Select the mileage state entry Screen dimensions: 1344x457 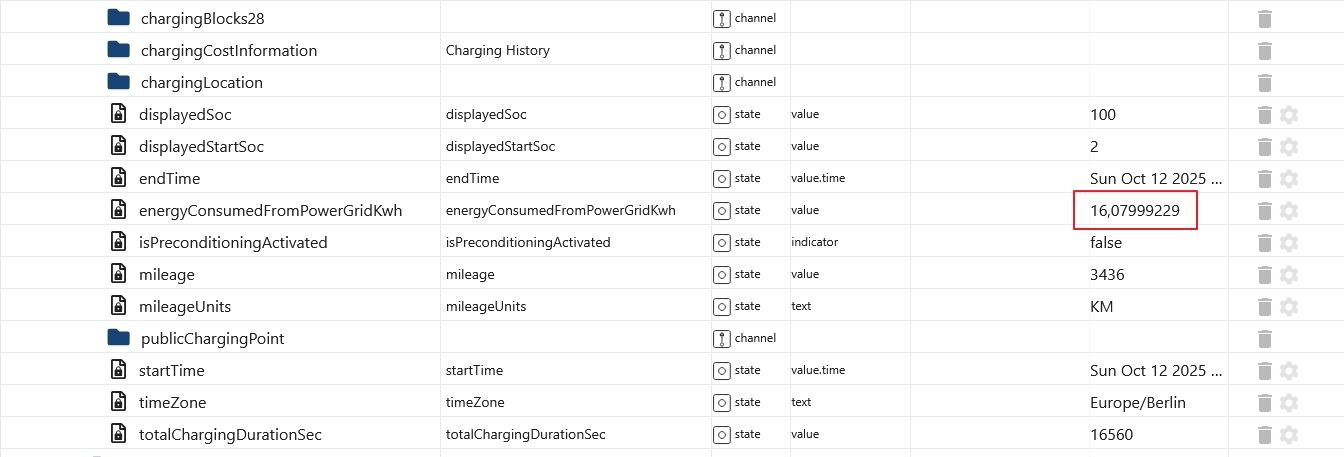click(167, 275)
